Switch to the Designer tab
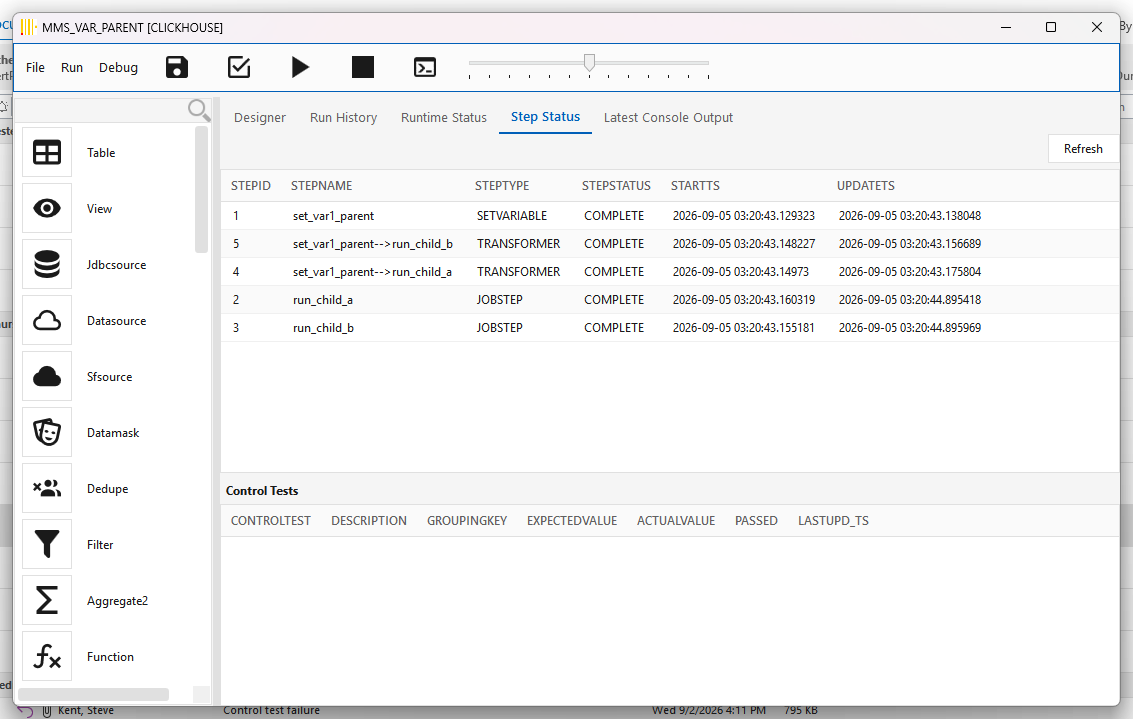 [x=259, y=117]
